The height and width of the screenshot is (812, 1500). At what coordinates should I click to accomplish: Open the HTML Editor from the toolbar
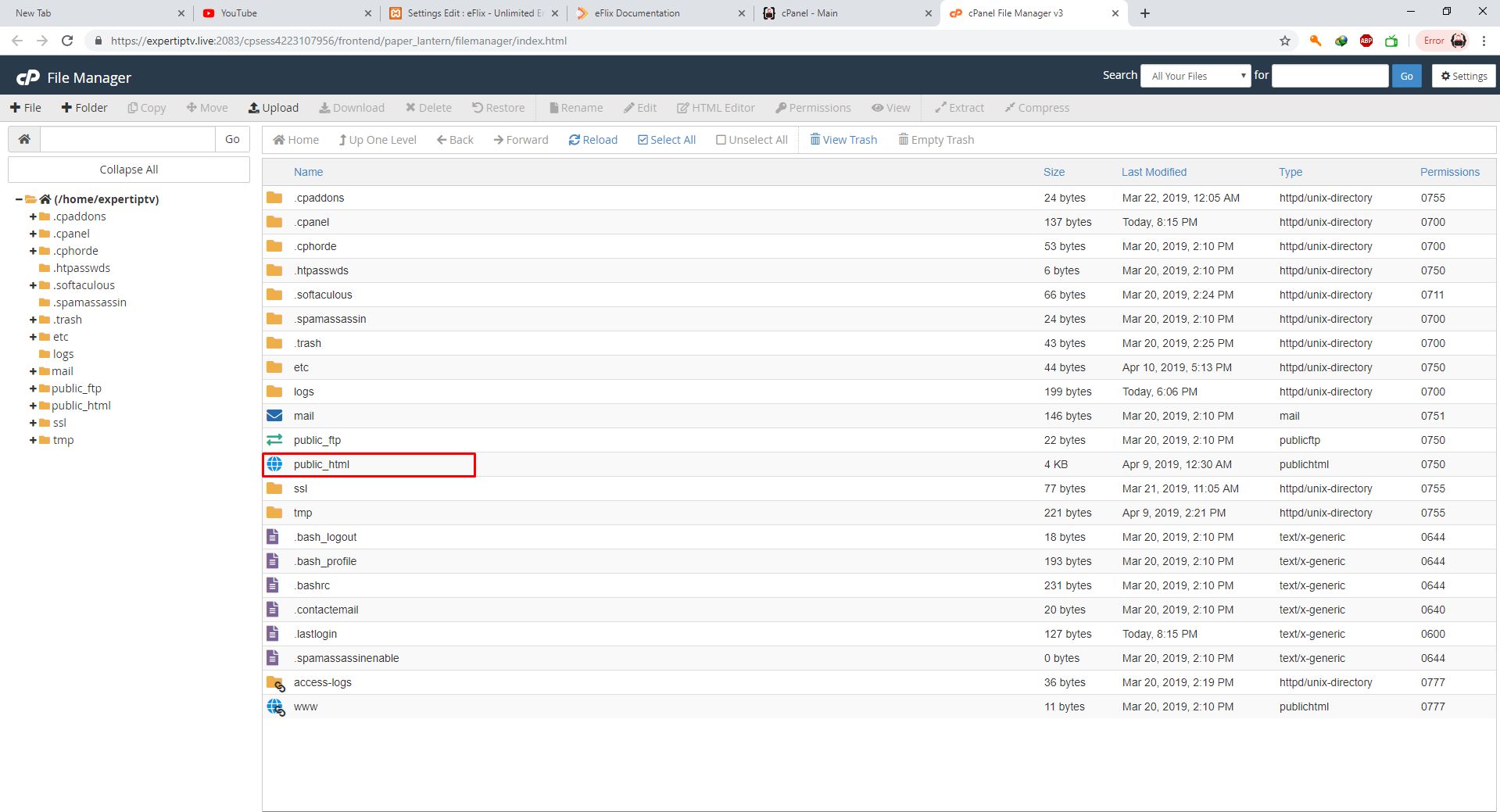tap(716, 108)
